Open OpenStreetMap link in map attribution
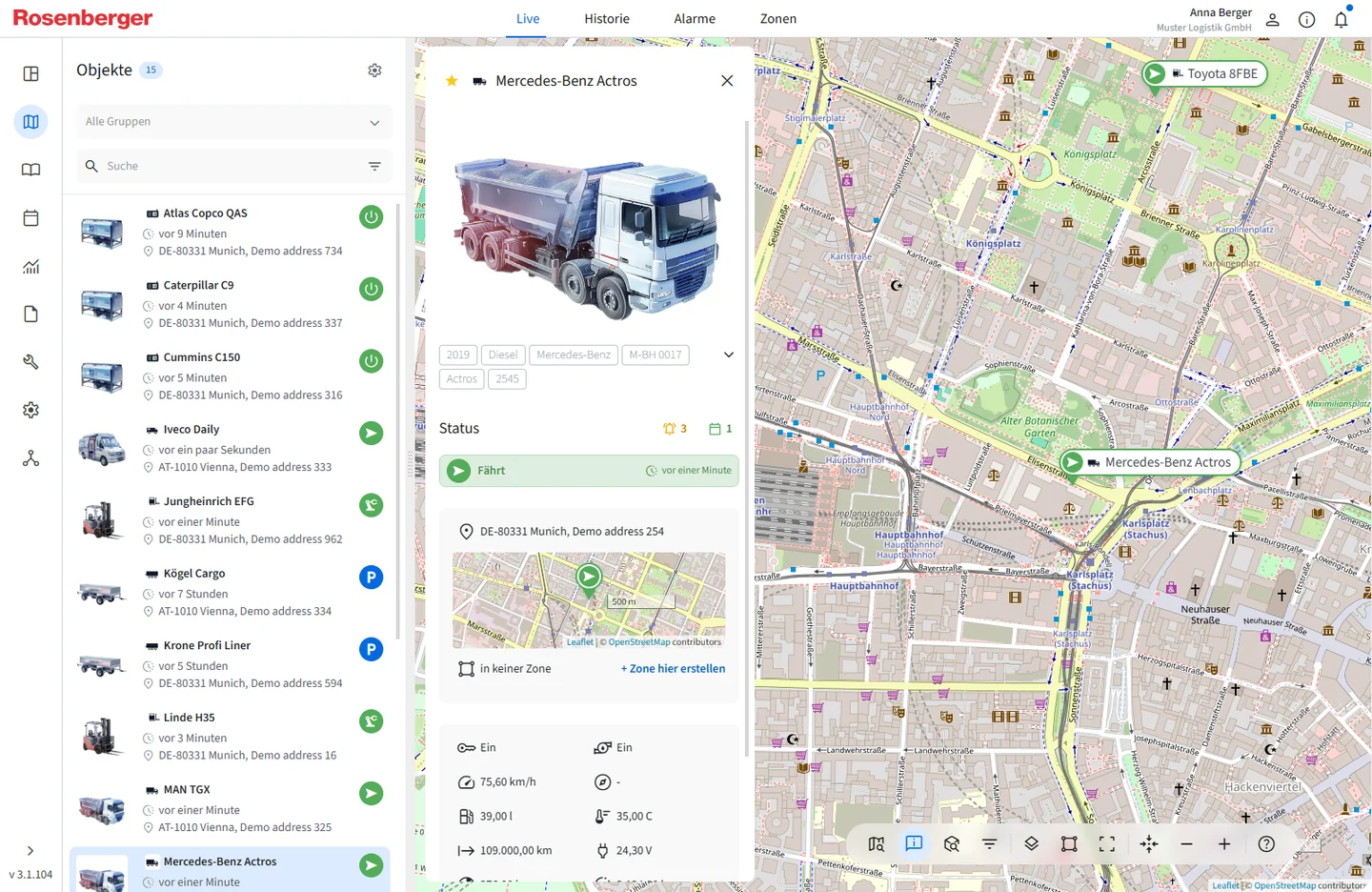Screen dimensions: 1372x892 [1284, 885]
